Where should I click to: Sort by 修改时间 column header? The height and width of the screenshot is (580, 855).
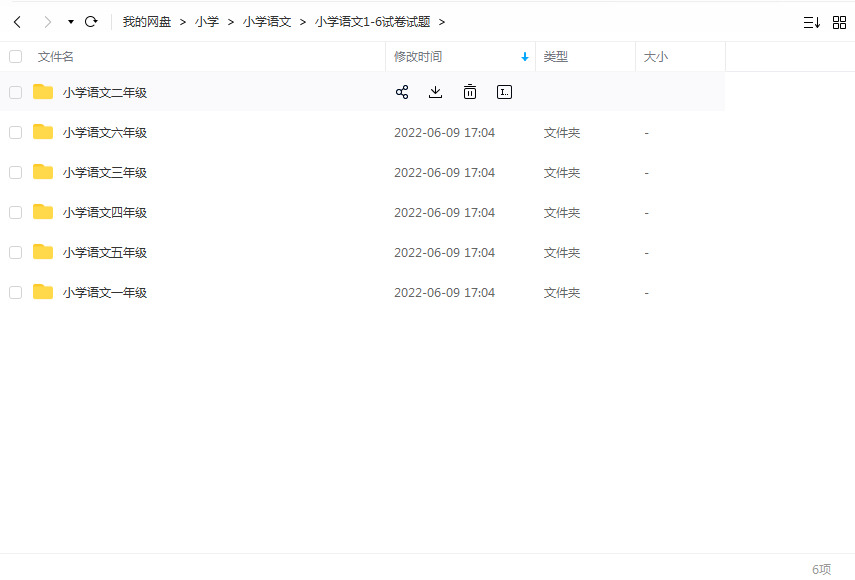[418, 57]
